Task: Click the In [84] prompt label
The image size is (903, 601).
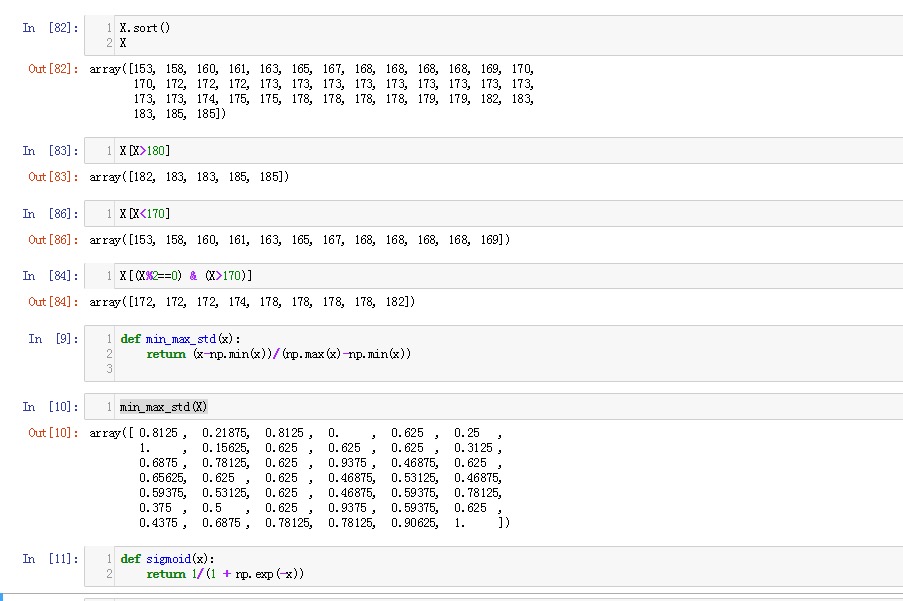Action: [50, 276]
